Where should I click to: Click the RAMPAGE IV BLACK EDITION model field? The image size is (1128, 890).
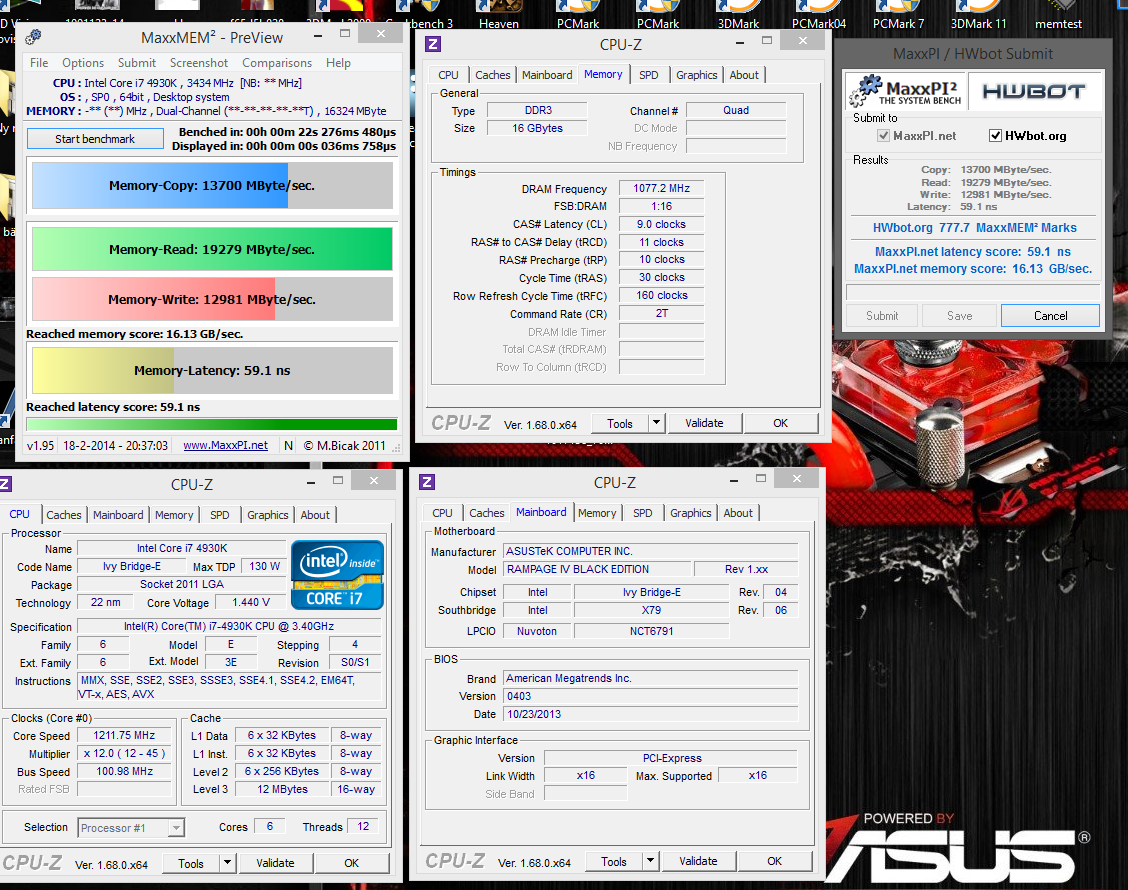click(x=597, y=569)
